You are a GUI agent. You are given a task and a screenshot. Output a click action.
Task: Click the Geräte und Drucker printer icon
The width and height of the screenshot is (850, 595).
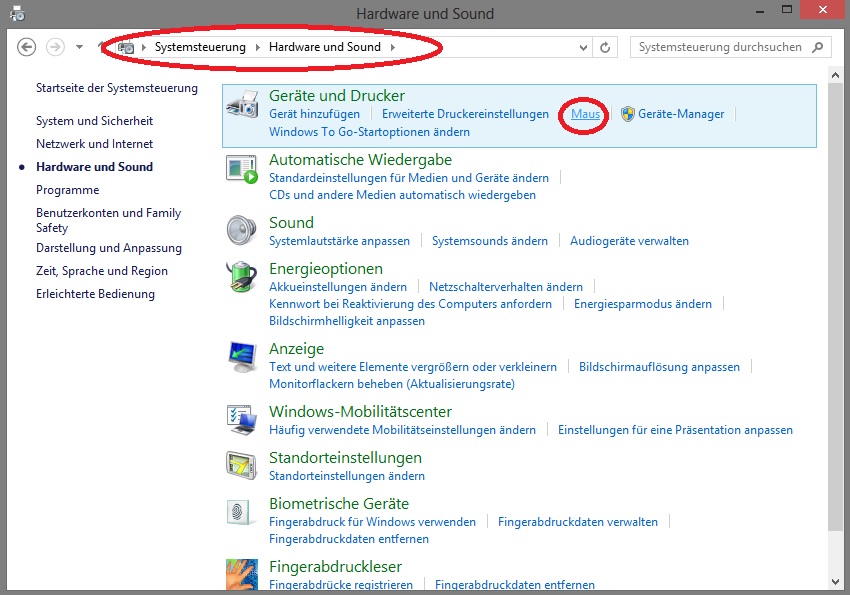point(242,105)
